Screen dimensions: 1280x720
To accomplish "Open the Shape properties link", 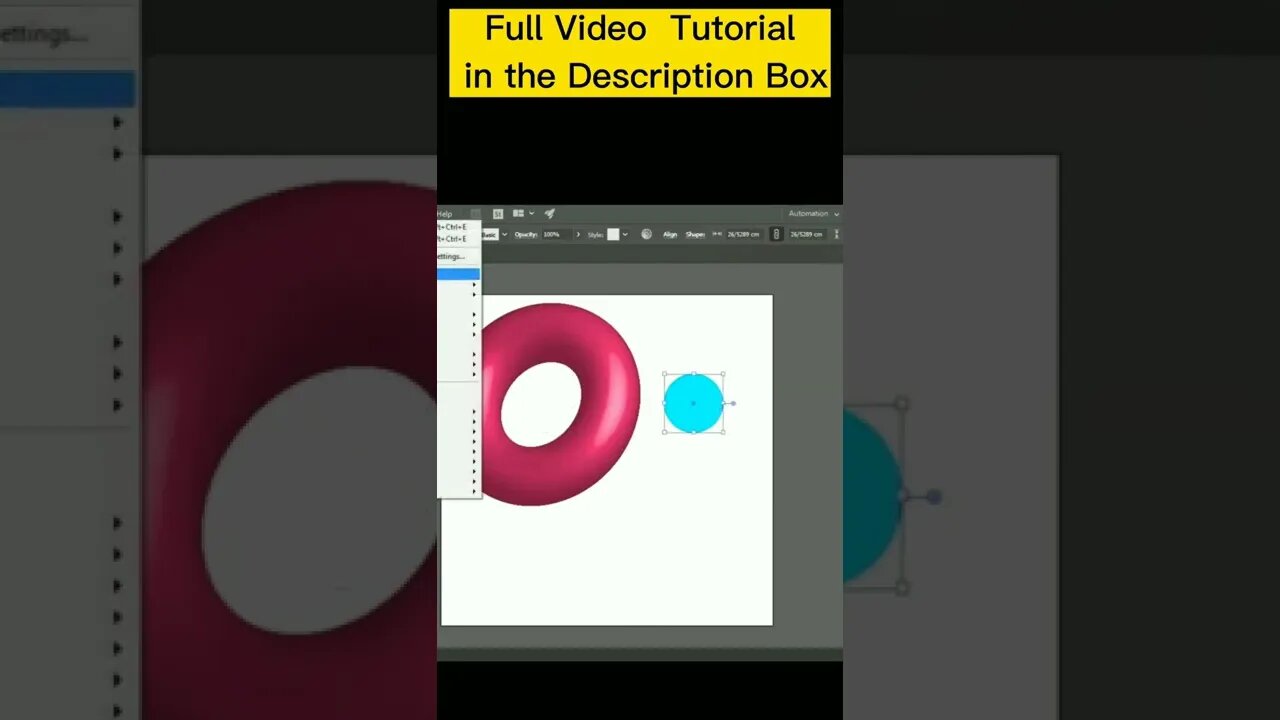I will coord(695,235).
